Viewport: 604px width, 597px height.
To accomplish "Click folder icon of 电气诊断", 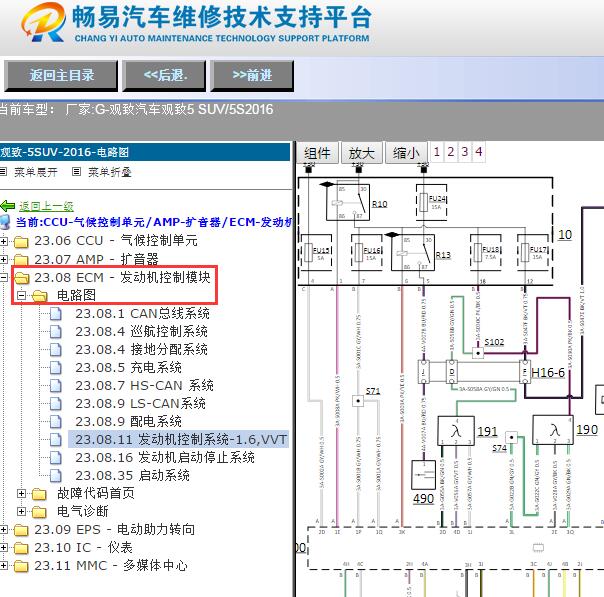I will 39,512.
